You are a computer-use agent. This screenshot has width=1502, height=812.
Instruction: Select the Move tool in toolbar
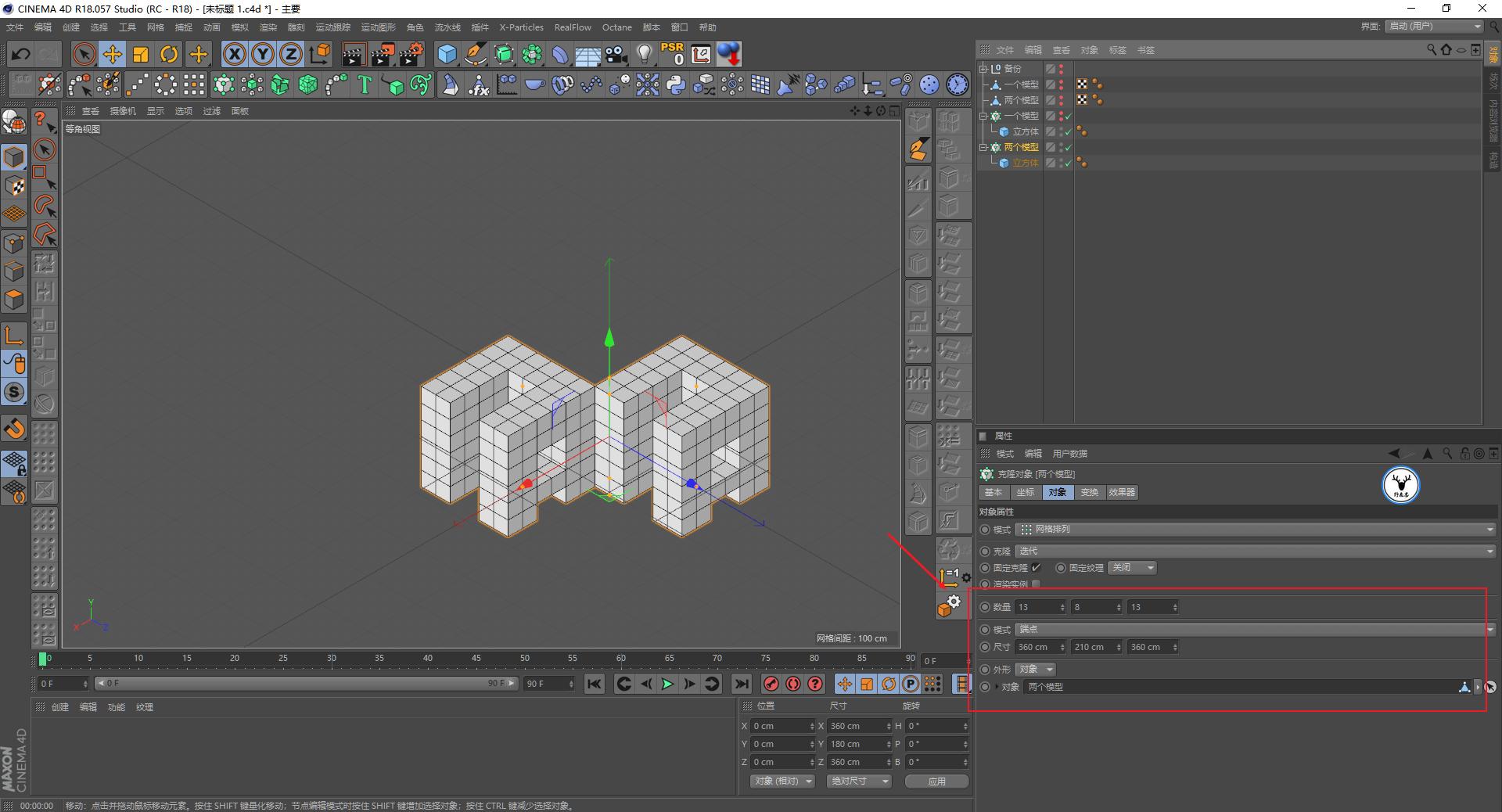pos(113,54)
